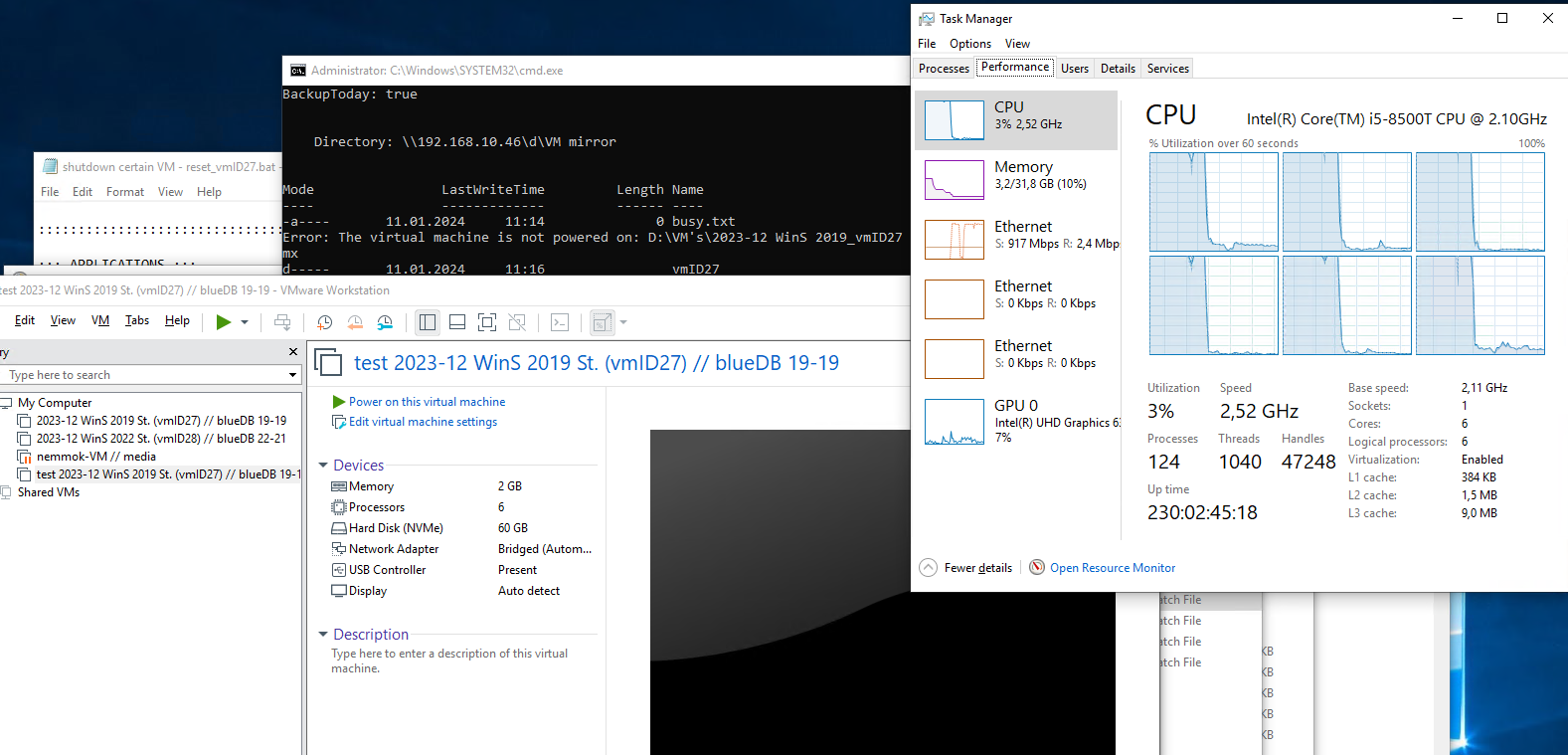This screenshot has height=755, width=1568.
Task: Select Shared VMs in the library
Action: [48, 492]
